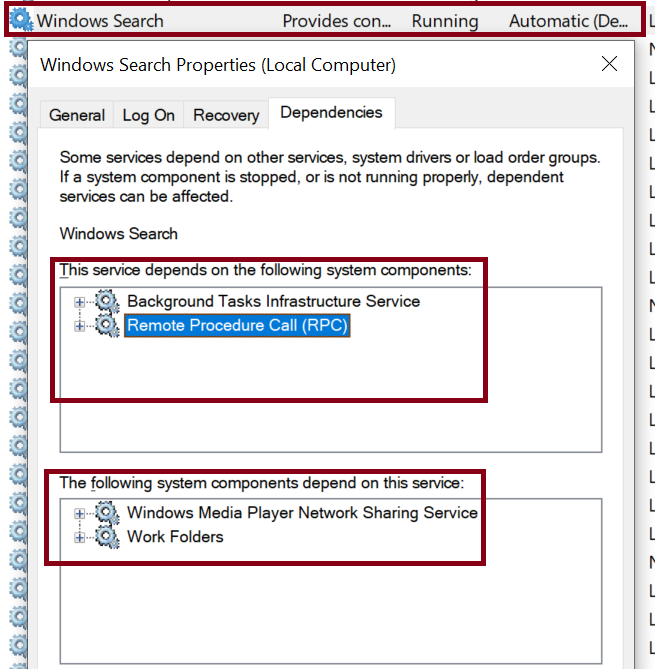Click gear icon next to Work Folders
The width and height of the screenshot is (655, 670).
107,537
